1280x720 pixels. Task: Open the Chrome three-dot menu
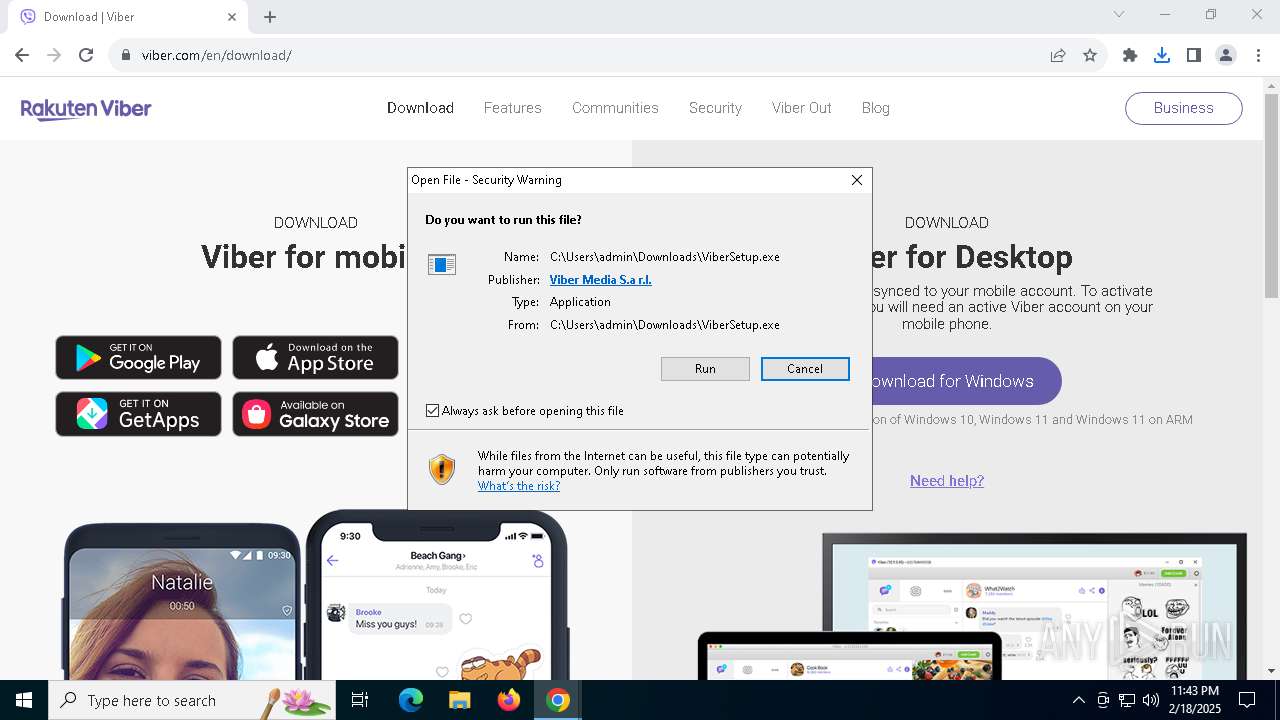(1258, 55)
